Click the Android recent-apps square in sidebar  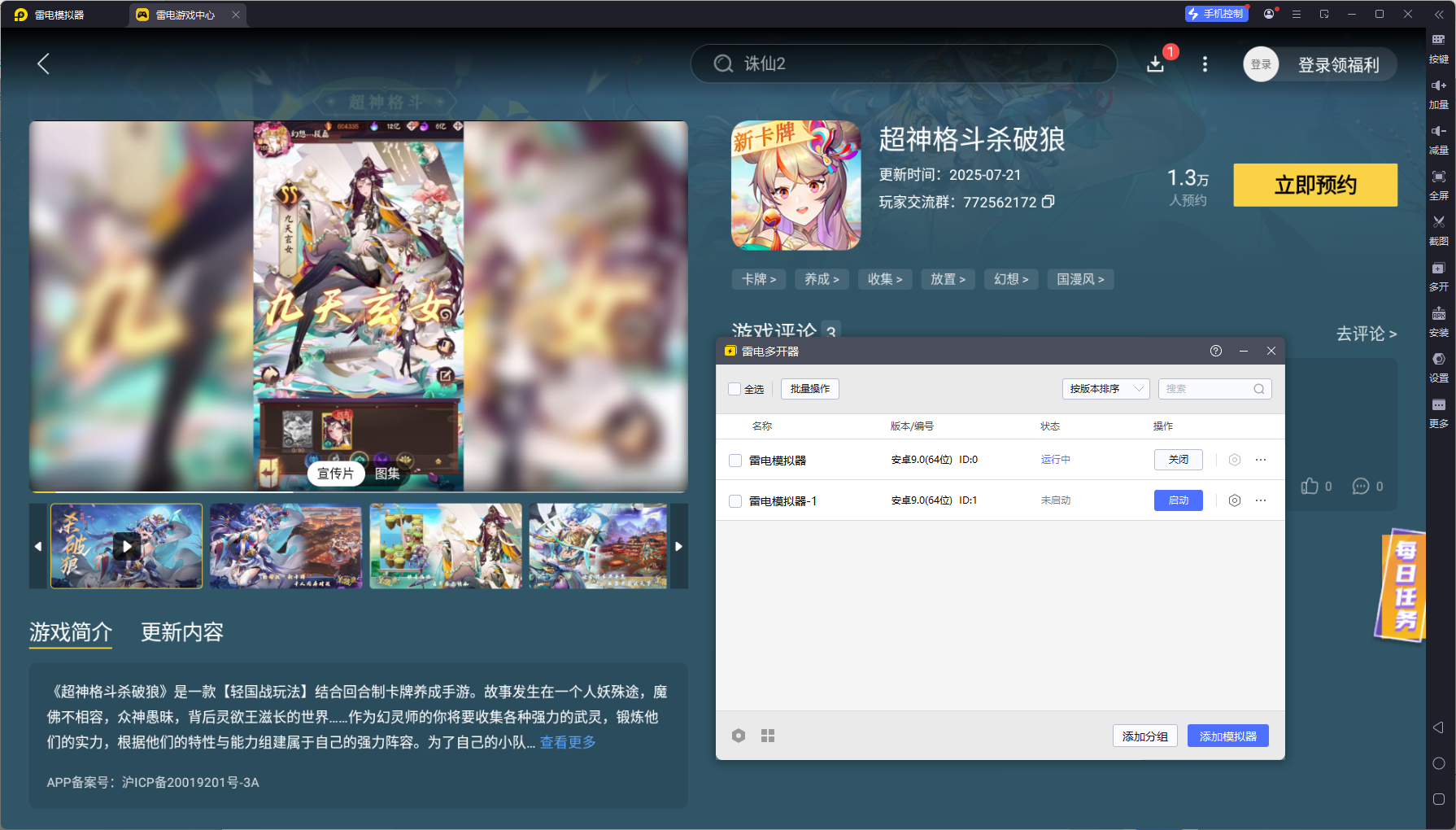point(1438,799)
